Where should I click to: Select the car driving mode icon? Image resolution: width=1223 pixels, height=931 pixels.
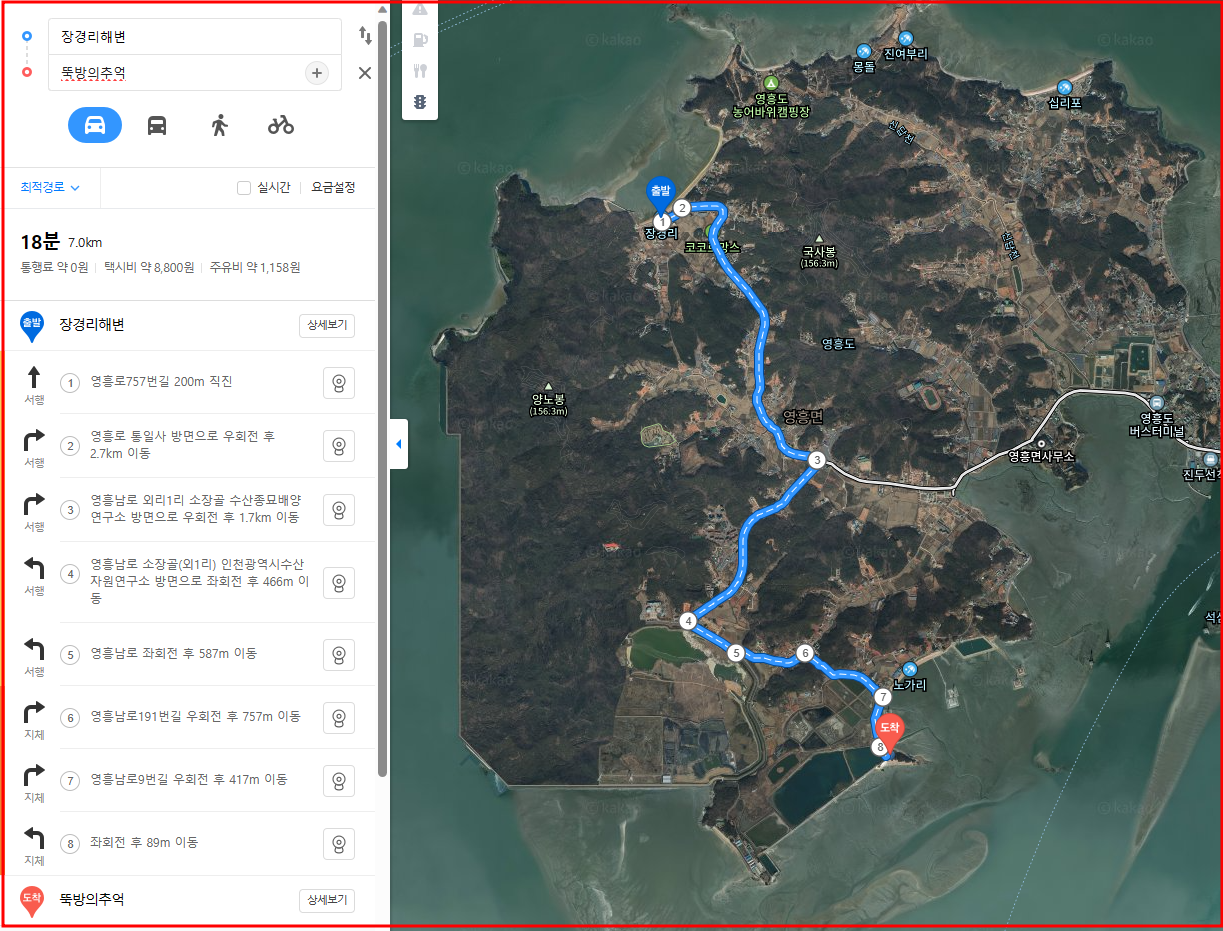[95, 125]
